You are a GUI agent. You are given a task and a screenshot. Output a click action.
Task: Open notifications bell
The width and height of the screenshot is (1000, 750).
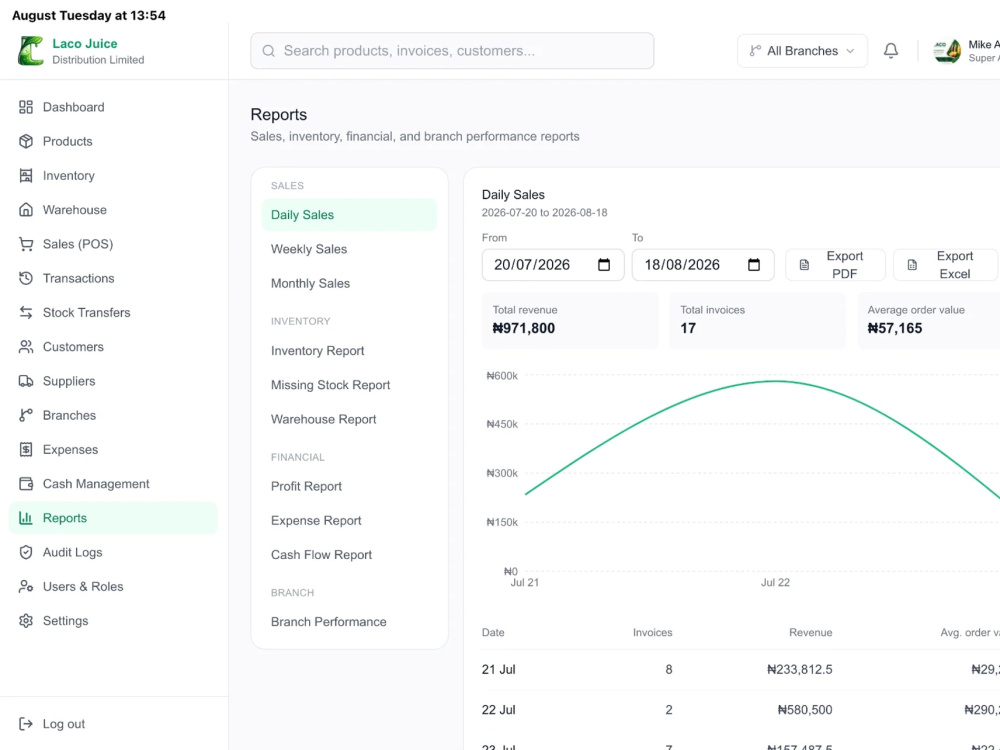(891, 50)
